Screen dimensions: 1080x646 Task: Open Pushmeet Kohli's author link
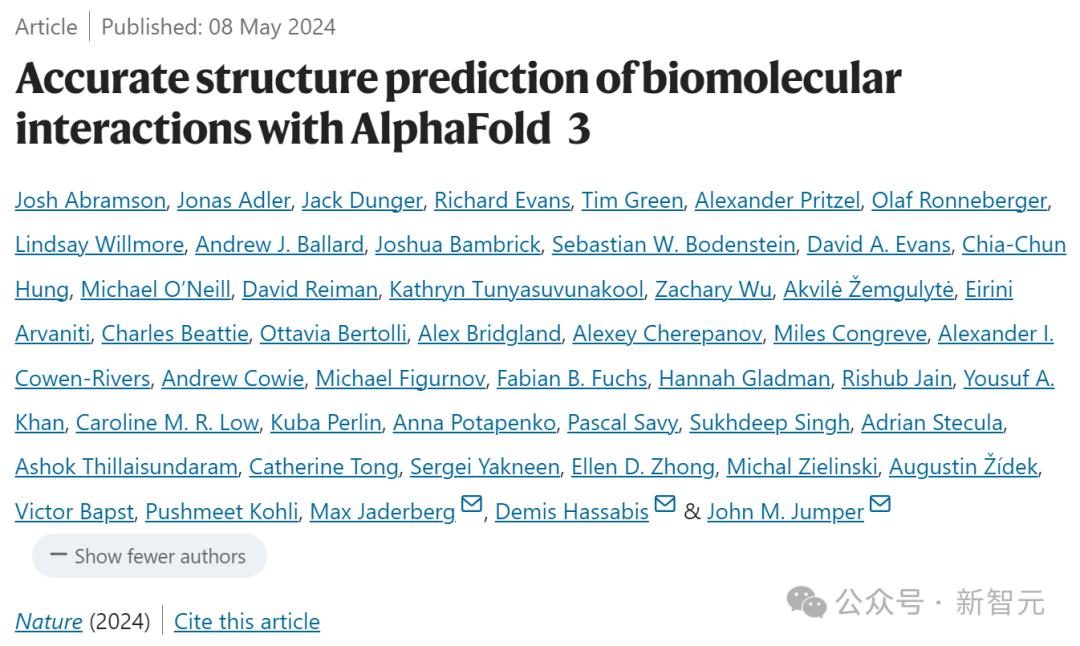pos(220,511)
